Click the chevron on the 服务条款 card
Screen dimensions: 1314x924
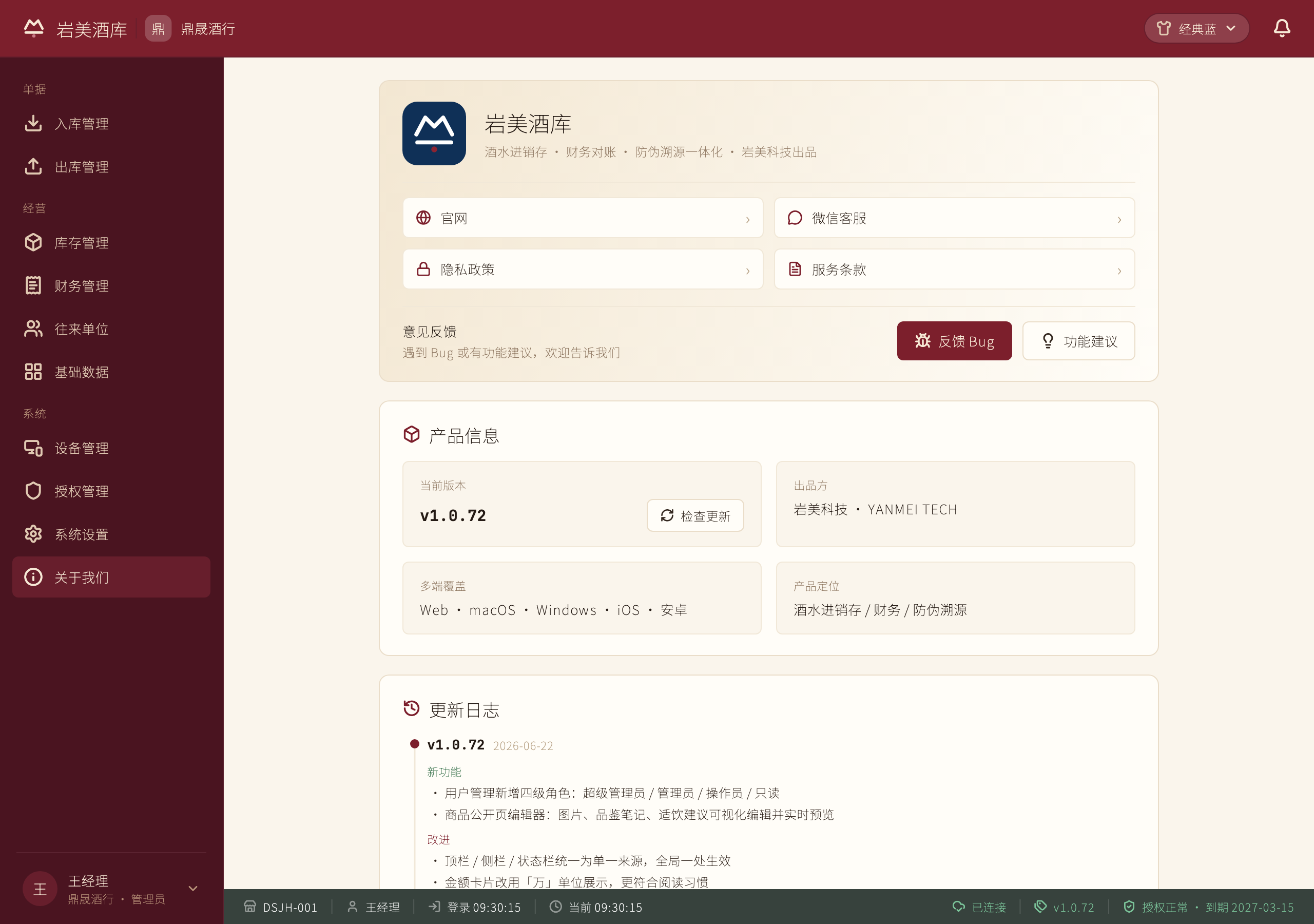click(1119, 271)
